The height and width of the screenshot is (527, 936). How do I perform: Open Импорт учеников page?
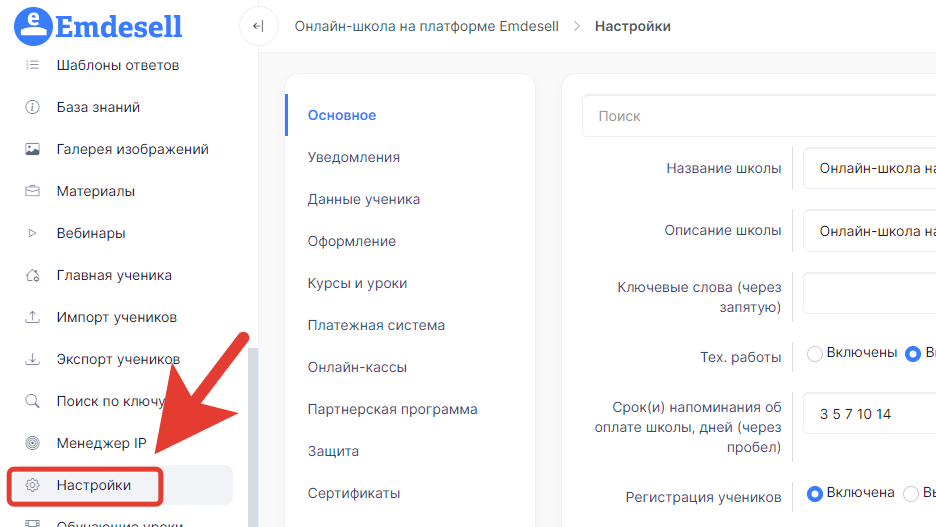click(x=116, y=318)
